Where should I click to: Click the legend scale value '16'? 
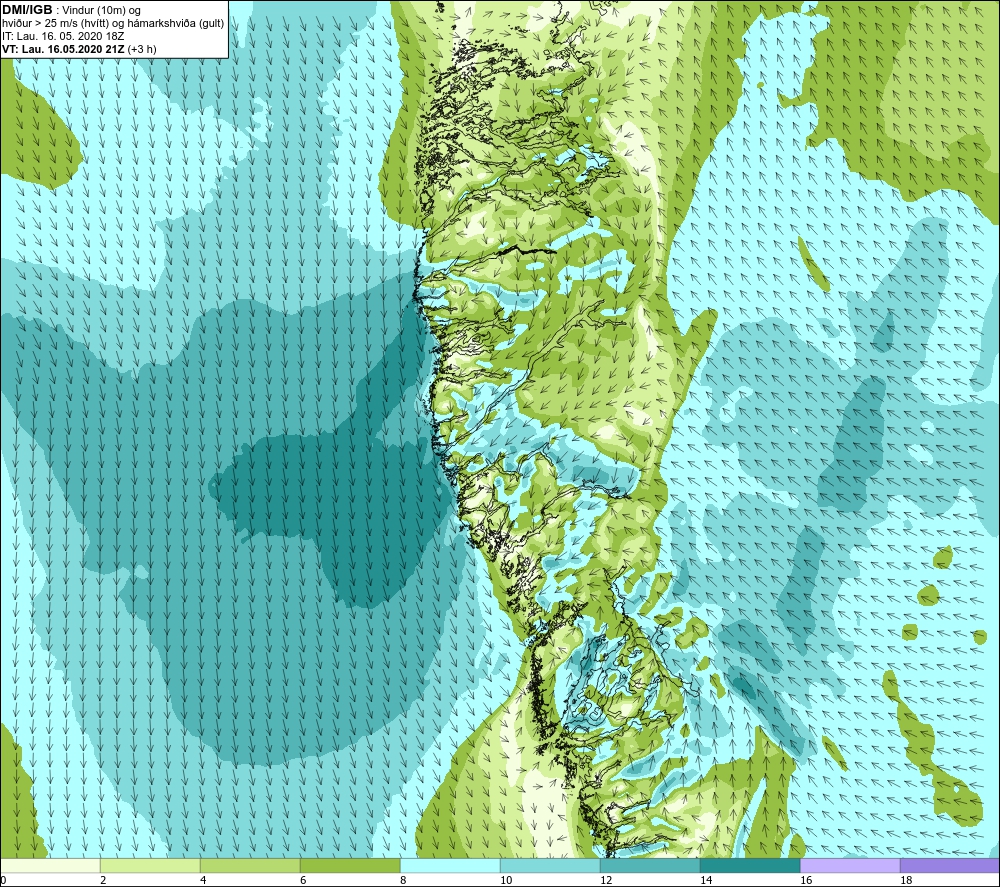tap(806, 881)
